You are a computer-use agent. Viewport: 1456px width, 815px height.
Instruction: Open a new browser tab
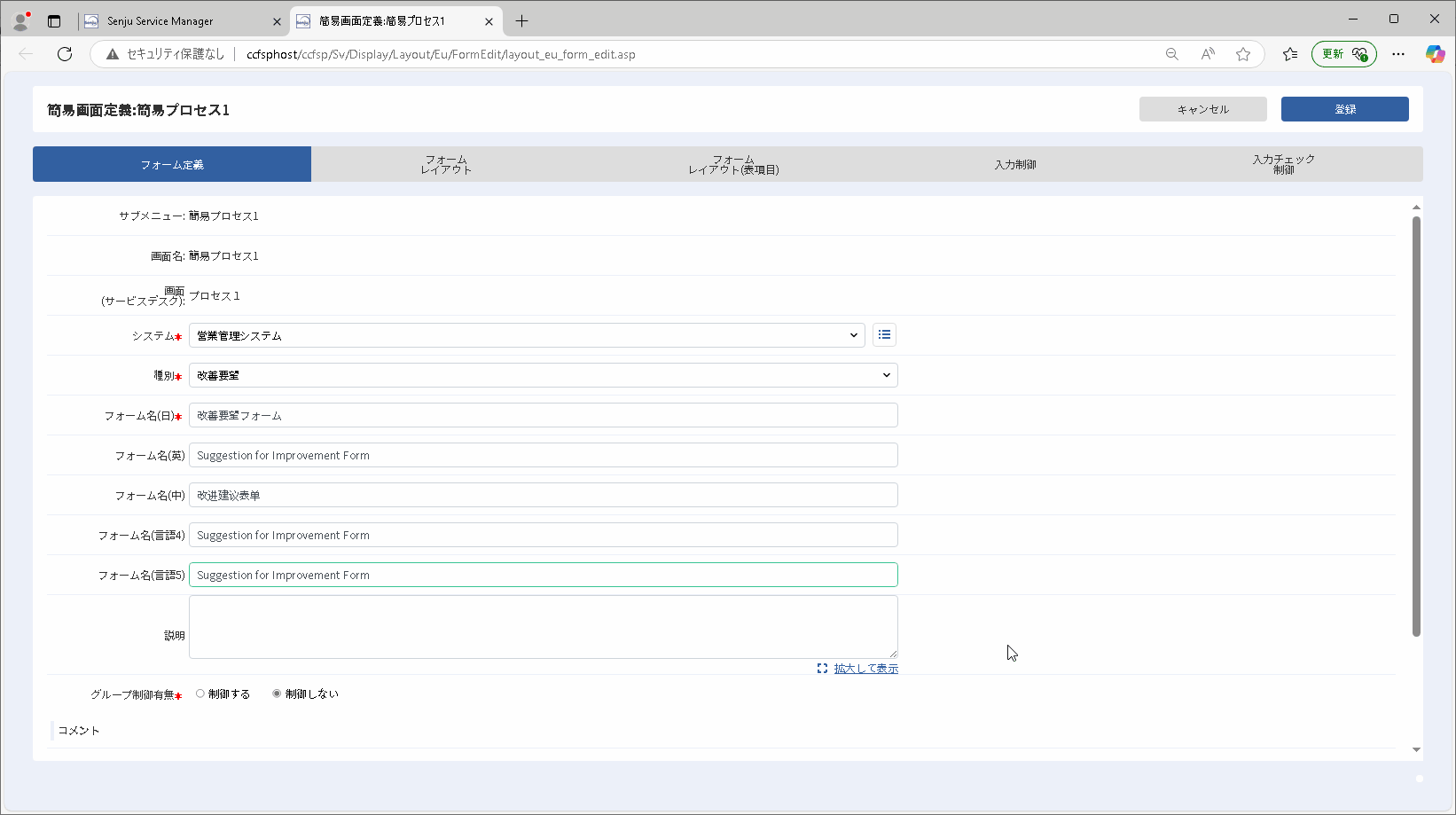(521, 21)
